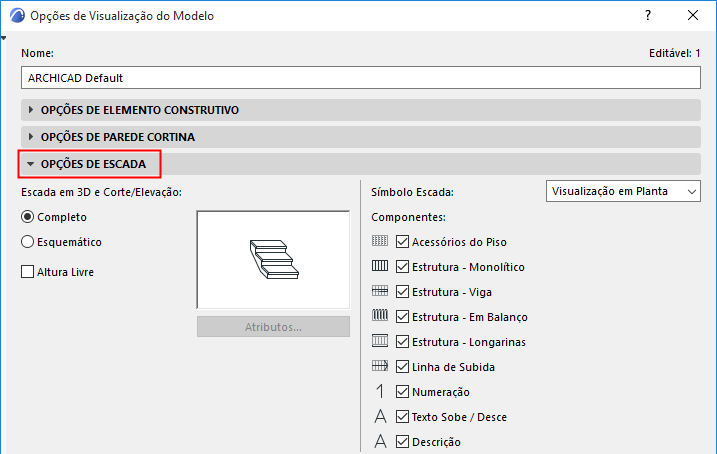Select the Esquemático radio option
This screenshot has height=454, width=717.
click(x=27, y=242)
